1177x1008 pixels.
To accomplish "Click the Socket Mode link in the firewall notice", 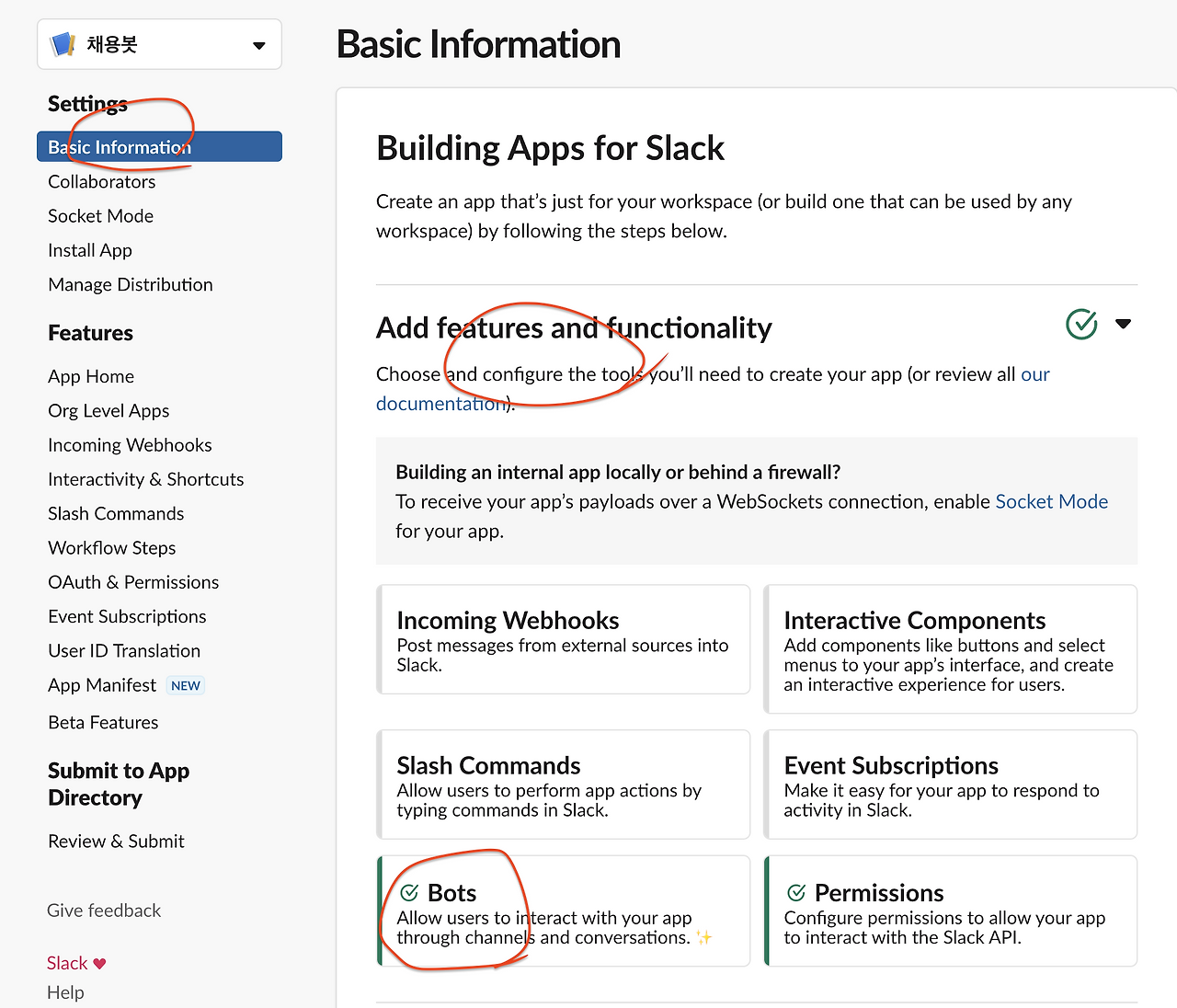I will (x=1051, y=501).
